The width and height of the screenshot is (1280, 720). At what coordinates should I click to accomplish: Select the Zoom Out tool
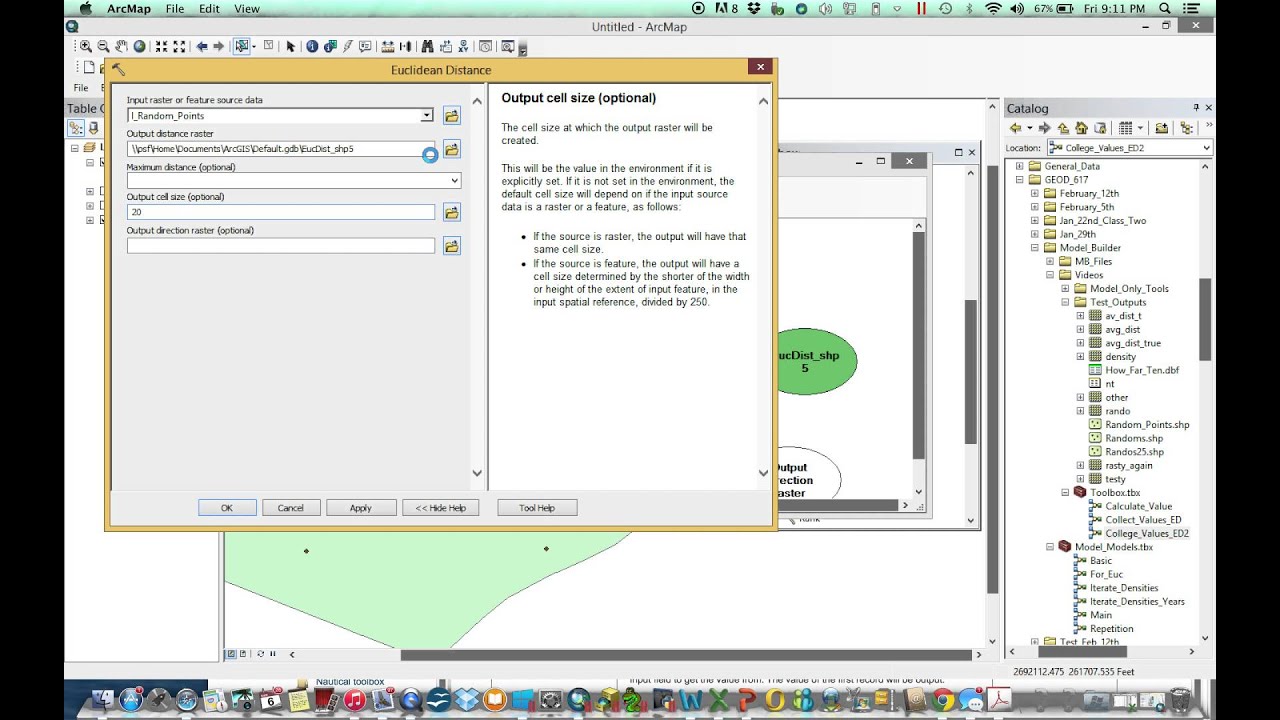[x=103, y=46]
